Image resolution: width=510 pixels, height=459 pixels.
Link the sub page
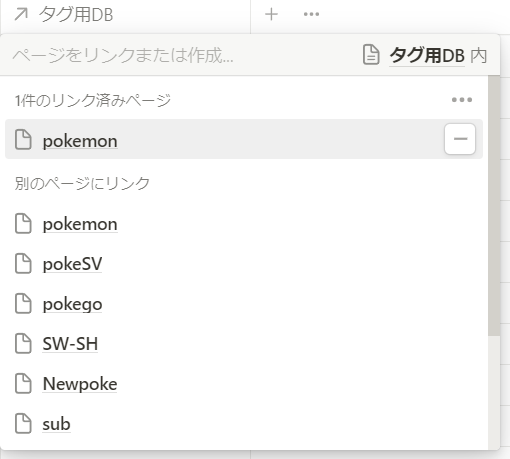[244, 424]
